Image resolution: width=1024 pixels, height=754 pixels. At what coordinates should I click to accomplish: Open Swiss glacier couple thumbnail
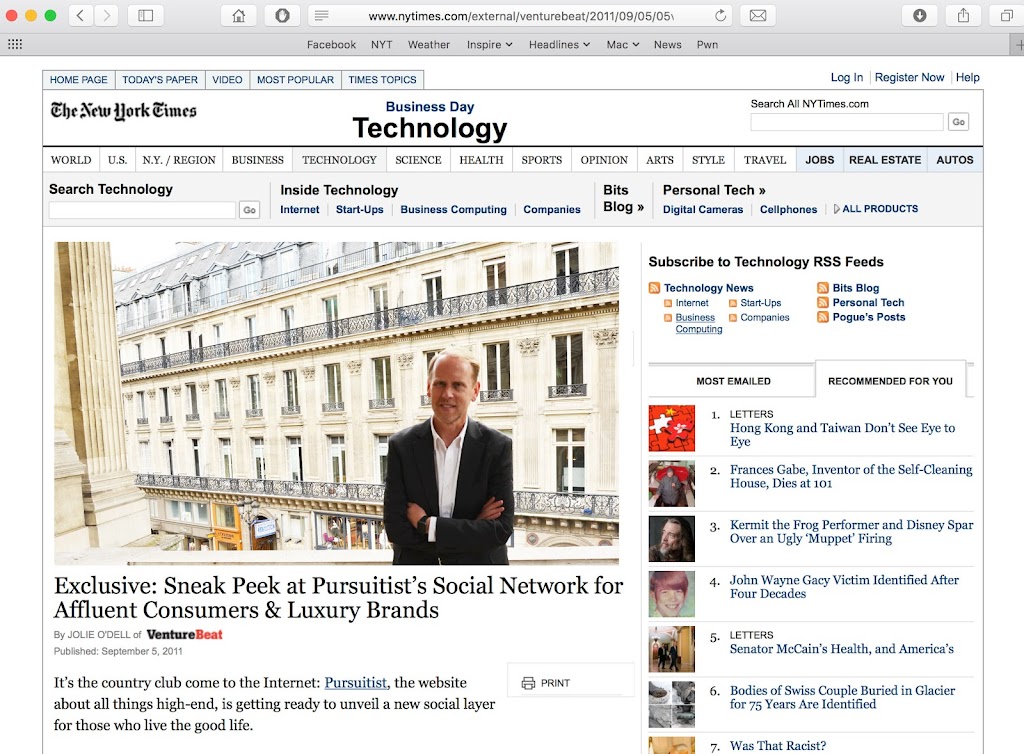click(671, 704)
